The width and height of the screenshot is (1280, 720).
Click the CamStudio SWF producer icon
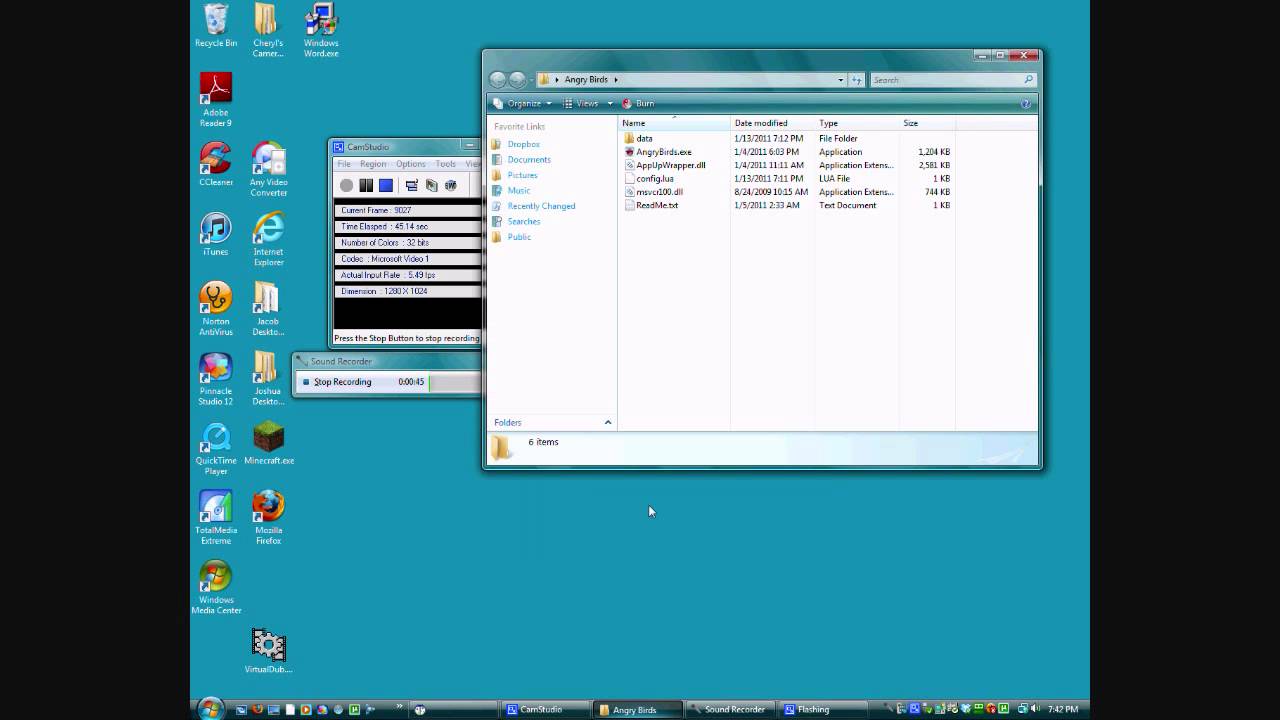point(451,185)
